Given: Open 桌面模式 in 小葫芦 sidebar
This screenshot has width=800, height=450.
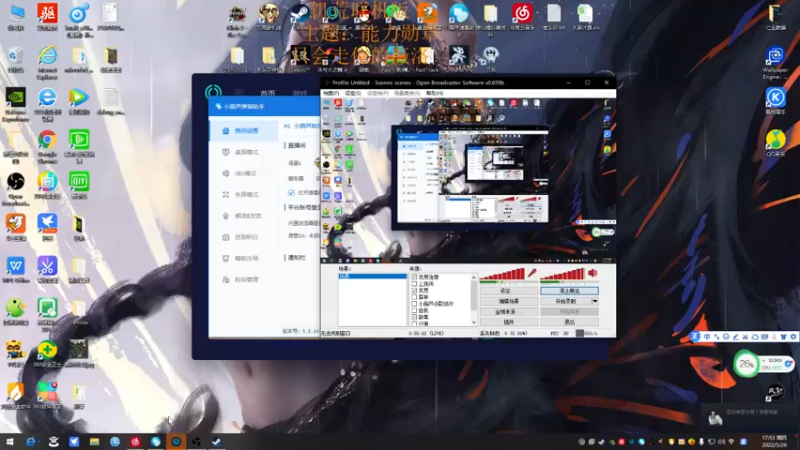Looking at the screenshot, I should (x=244, y=152).
